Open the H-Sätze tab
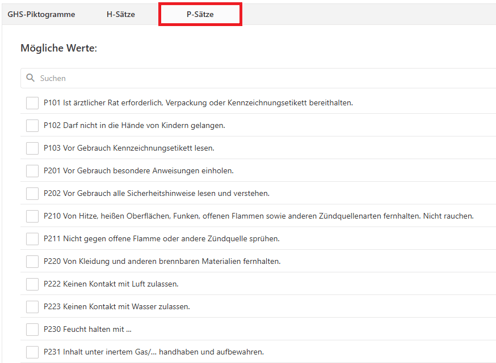The height and width of the screenshot is (363, 496). click(121, 14)
